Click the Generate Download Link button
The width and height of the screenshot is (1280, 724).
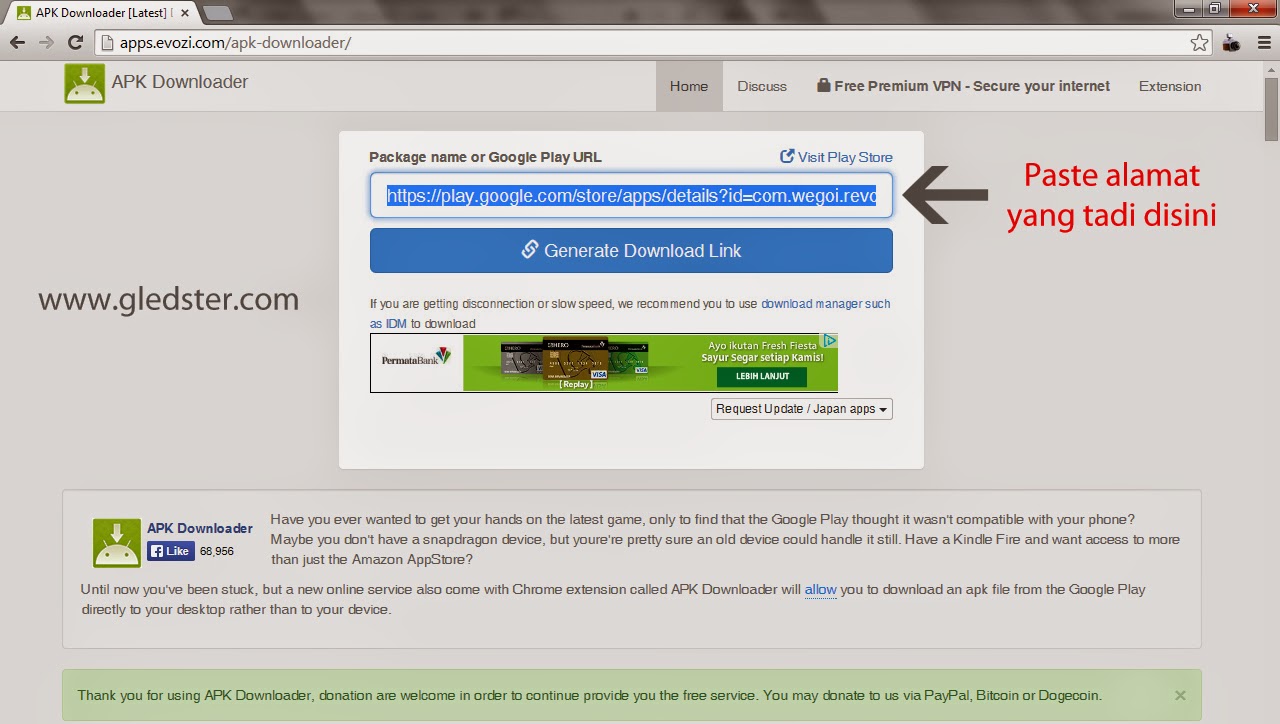pos(631,250)
